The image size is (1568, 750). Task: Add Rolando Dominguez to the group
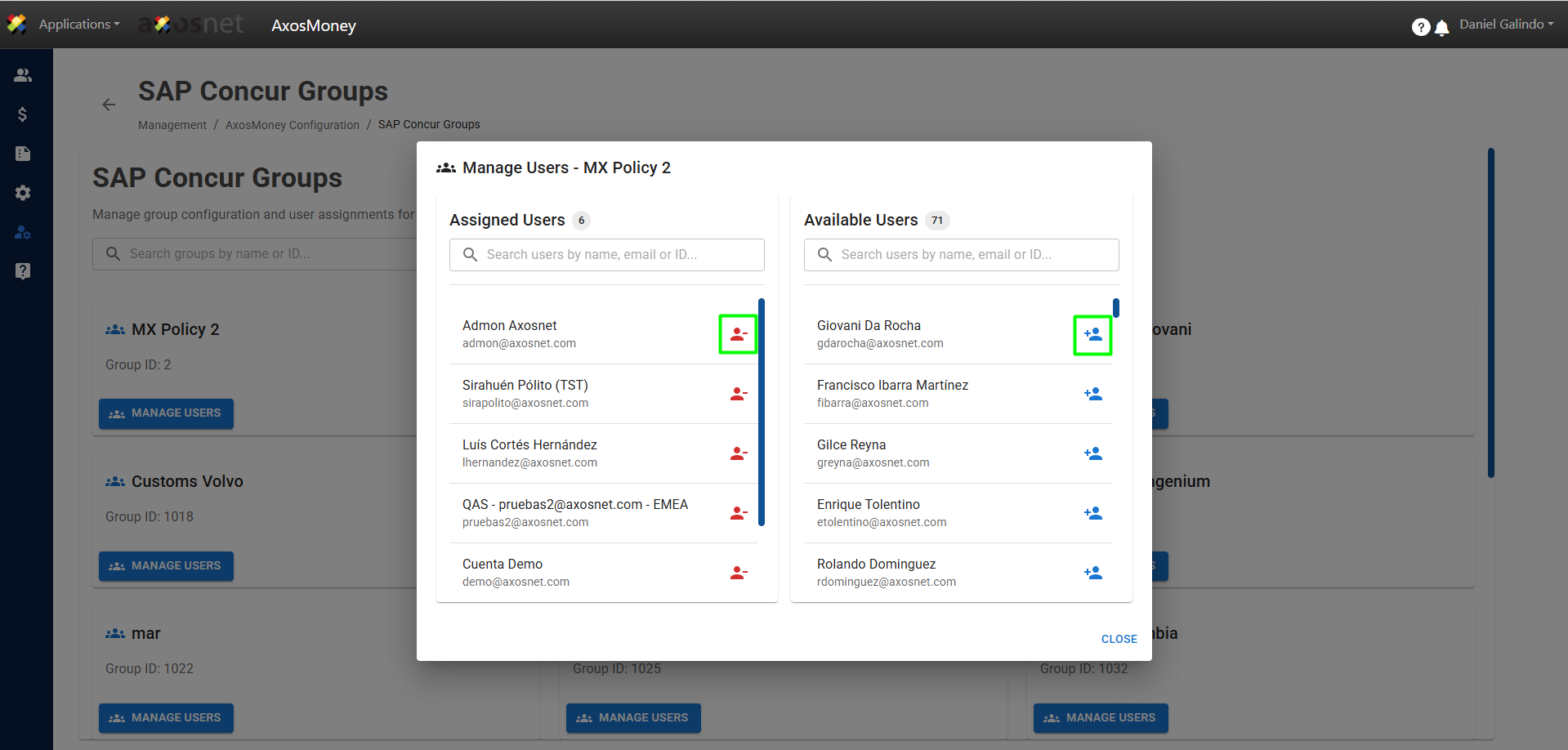pyautogui.click(x=1092, y=573)
